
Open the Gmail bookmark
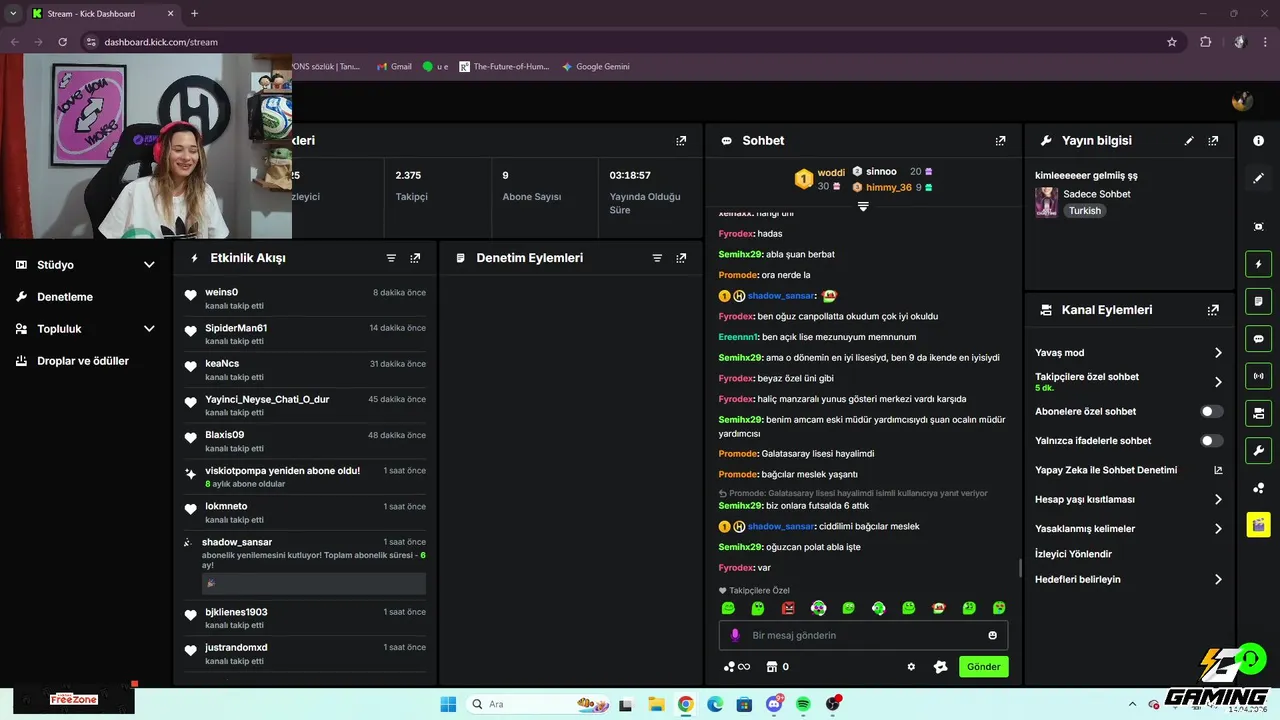click(x=394, y=67)
